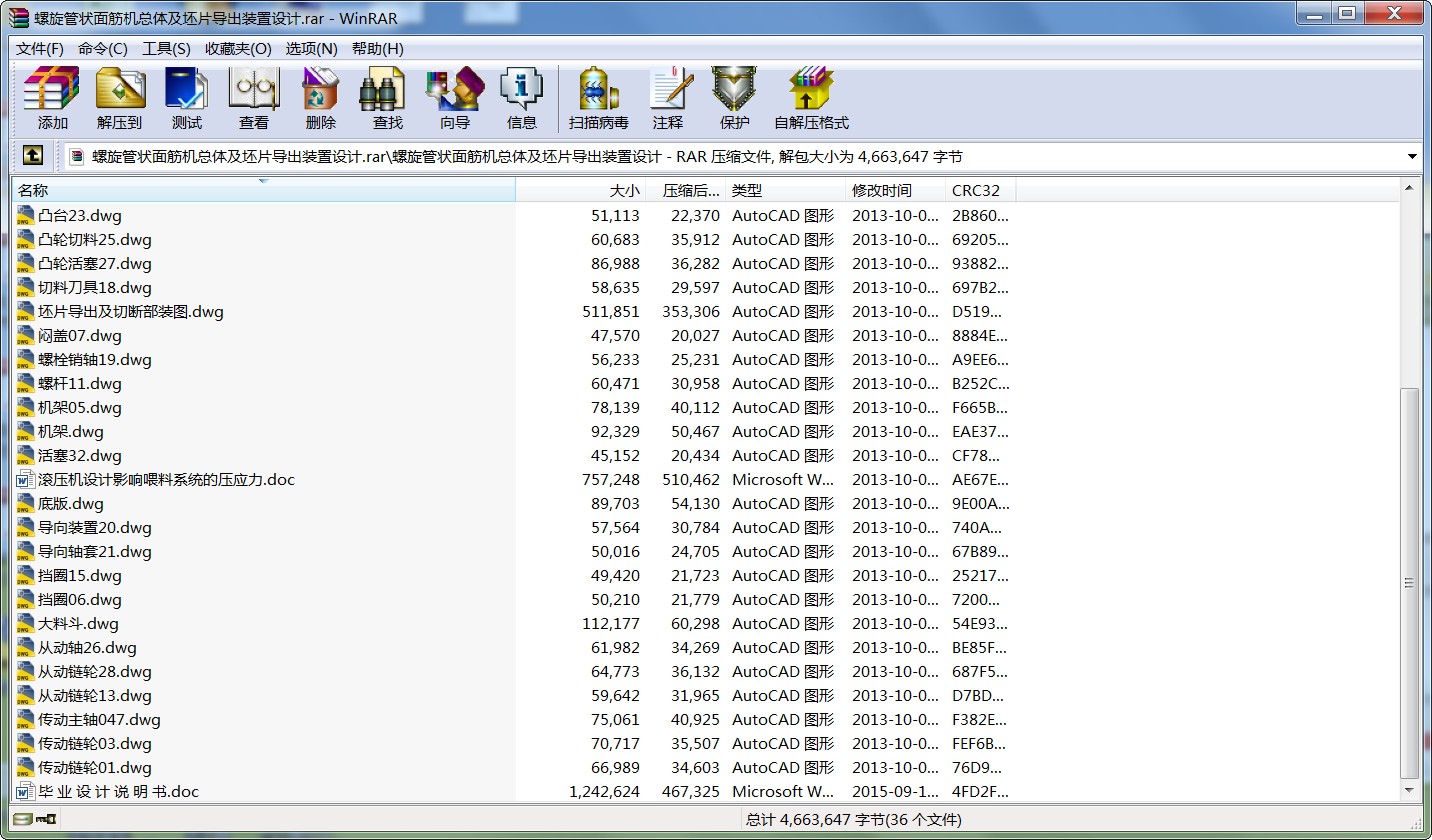The width and height of the screenshot is (1432, 840).
Task: Click the Word icon of 滚压机设计影响喂料系统的压应力.doc
Action: point(26,479)
